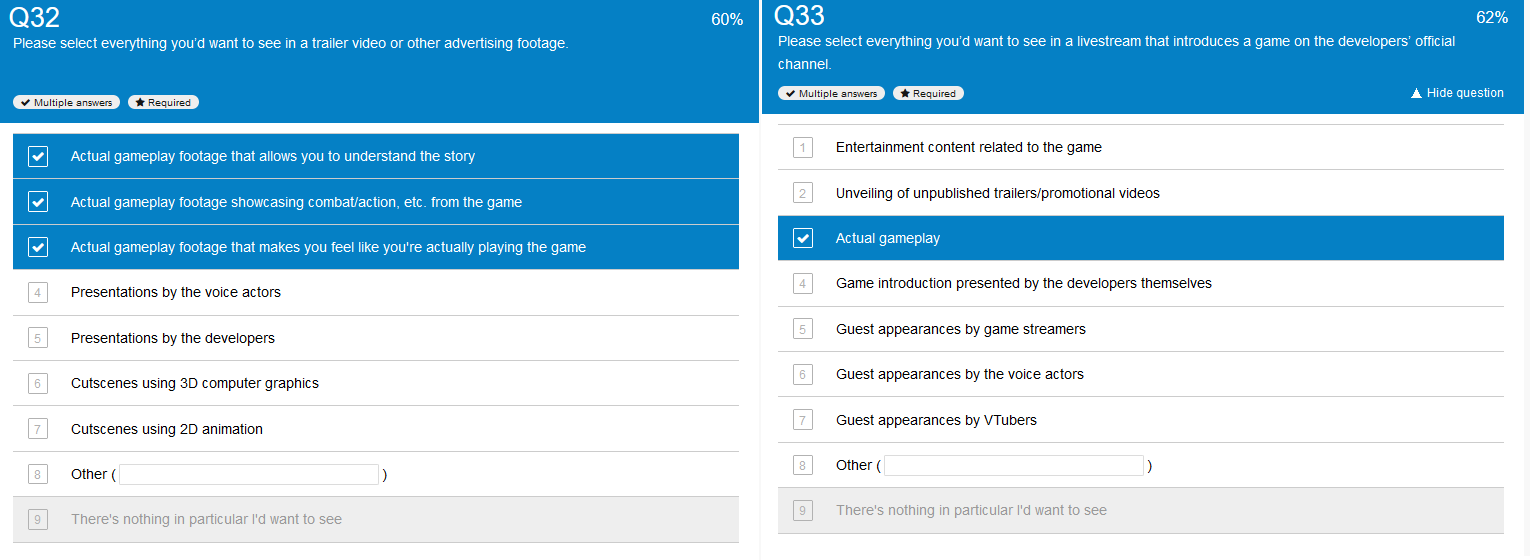Choose Cutscenes using 3D computer graphics
Image resolution: width=1530 pixels, height=560 pixels.
(x=376, y=383)
